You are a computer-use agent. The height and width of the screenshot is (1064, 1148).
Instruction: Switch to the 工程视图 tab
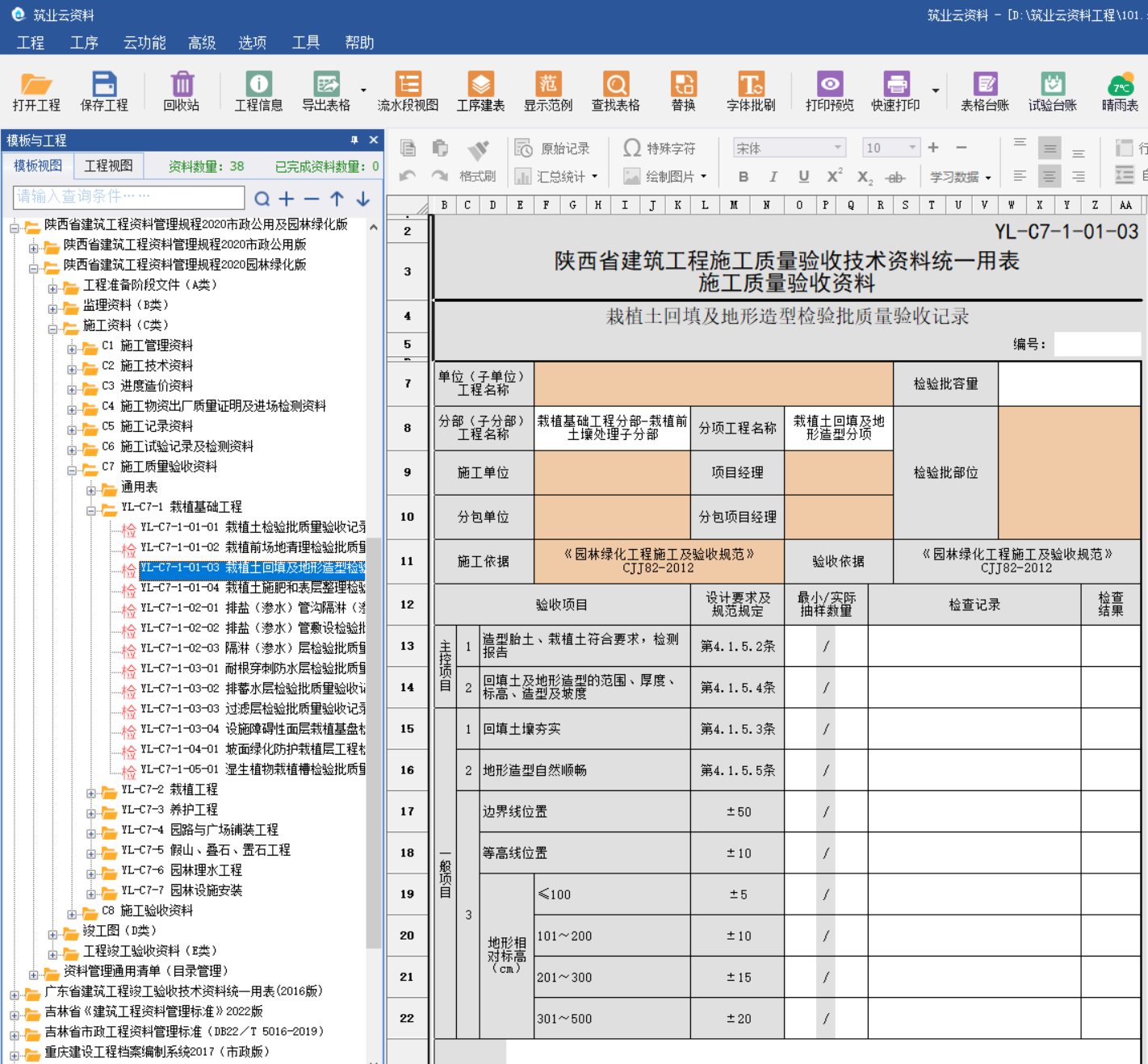click(108, 165)
